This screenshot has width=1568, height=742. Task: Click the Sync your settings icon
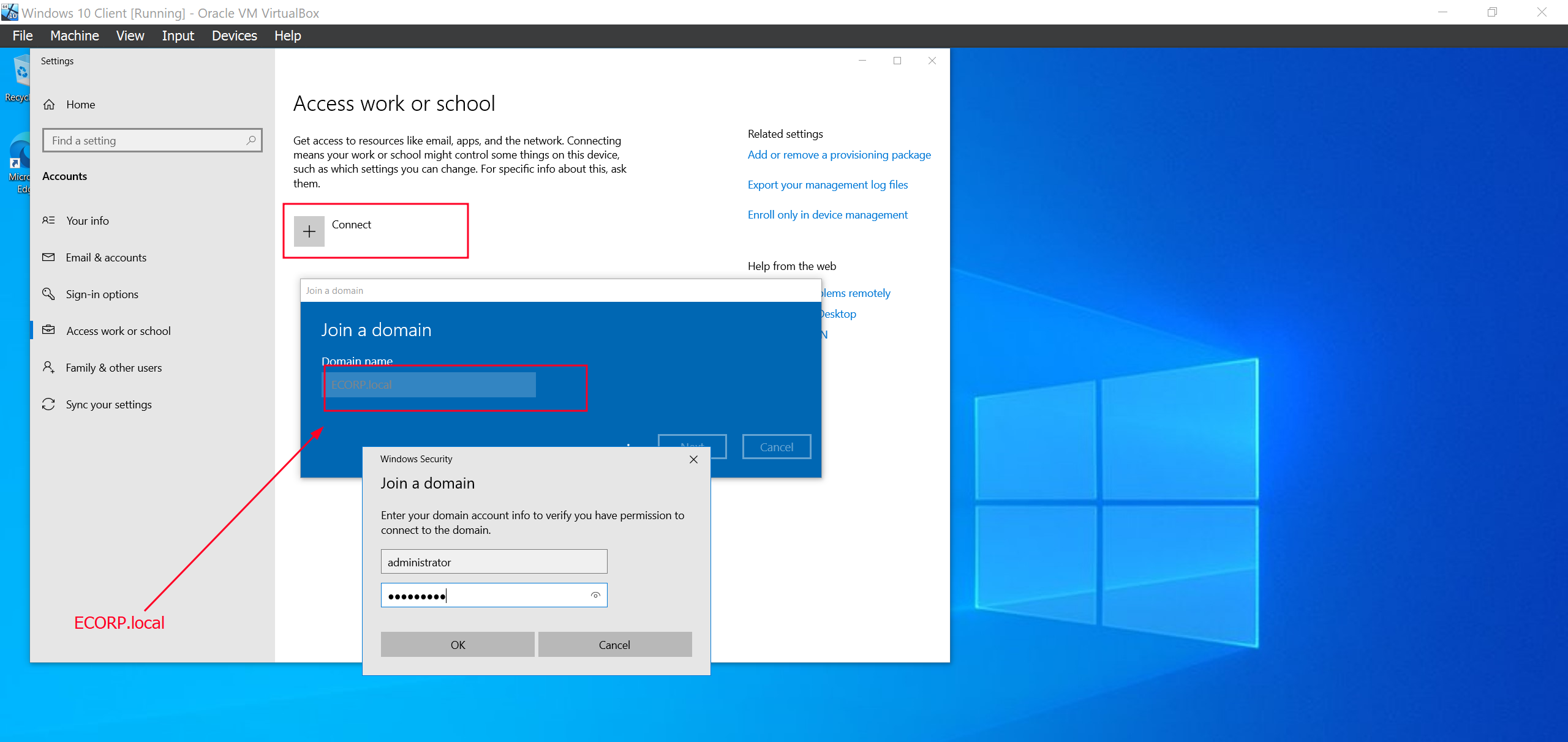click(48, 404)
